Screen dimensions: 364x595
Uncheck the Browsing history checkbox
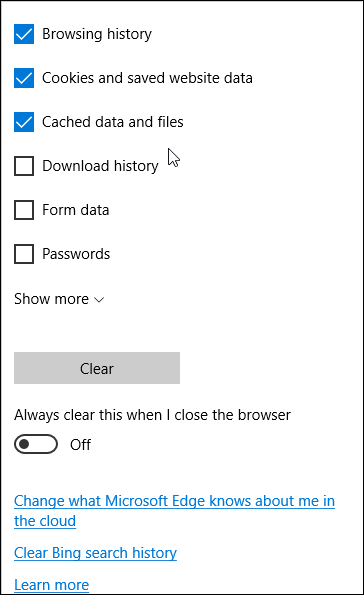click(x=24, y=34)
